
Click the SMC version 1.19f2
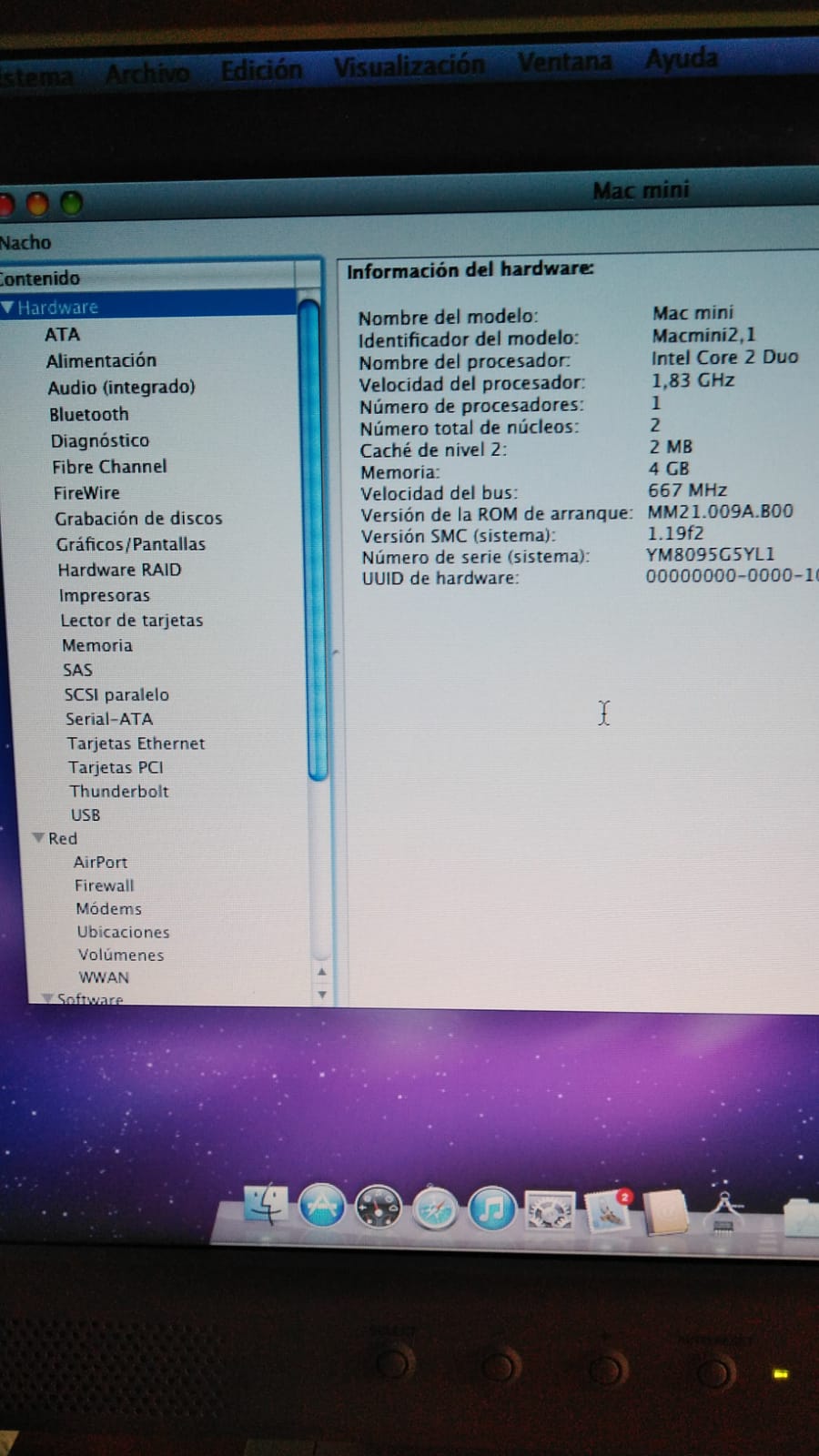675,533
